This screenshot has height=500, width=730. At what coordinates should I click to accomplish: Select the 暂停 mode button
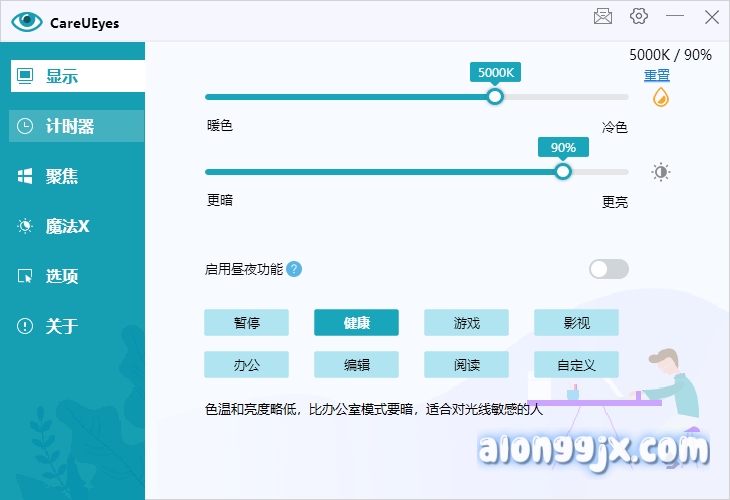[x=246, y=323]
